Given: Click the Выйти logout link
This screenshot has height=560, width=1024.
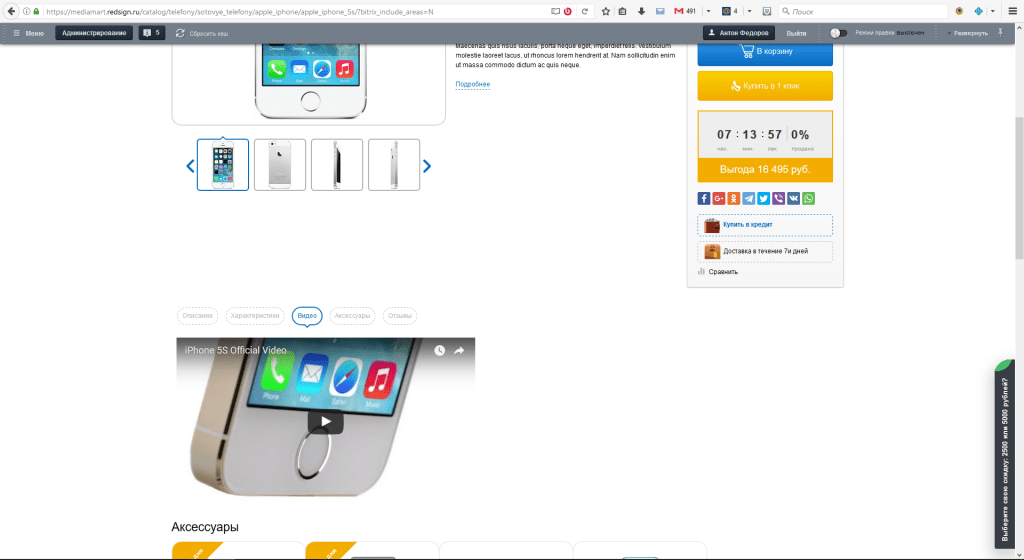Looking at the screenshot, I should 796,33.
